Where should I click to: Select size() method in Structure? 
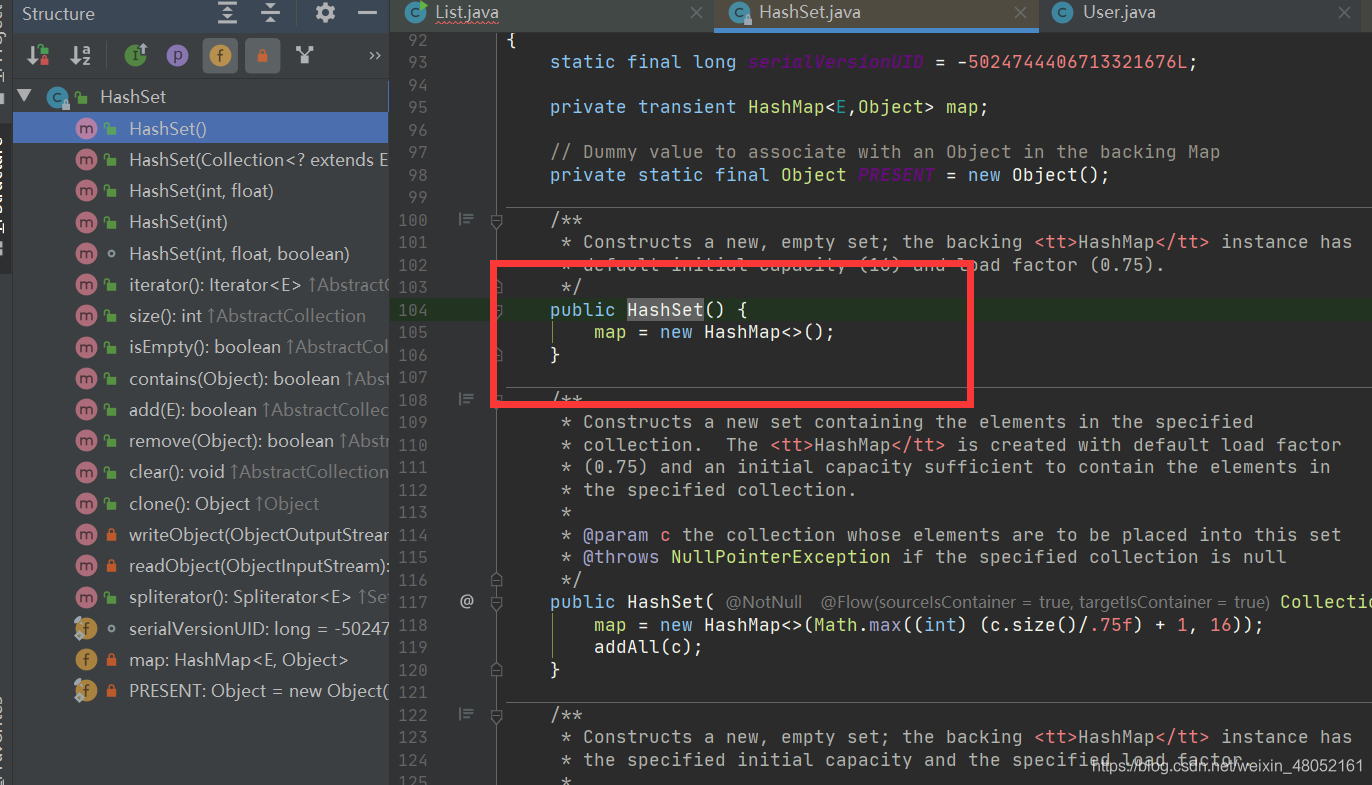[x=200, y=316]
